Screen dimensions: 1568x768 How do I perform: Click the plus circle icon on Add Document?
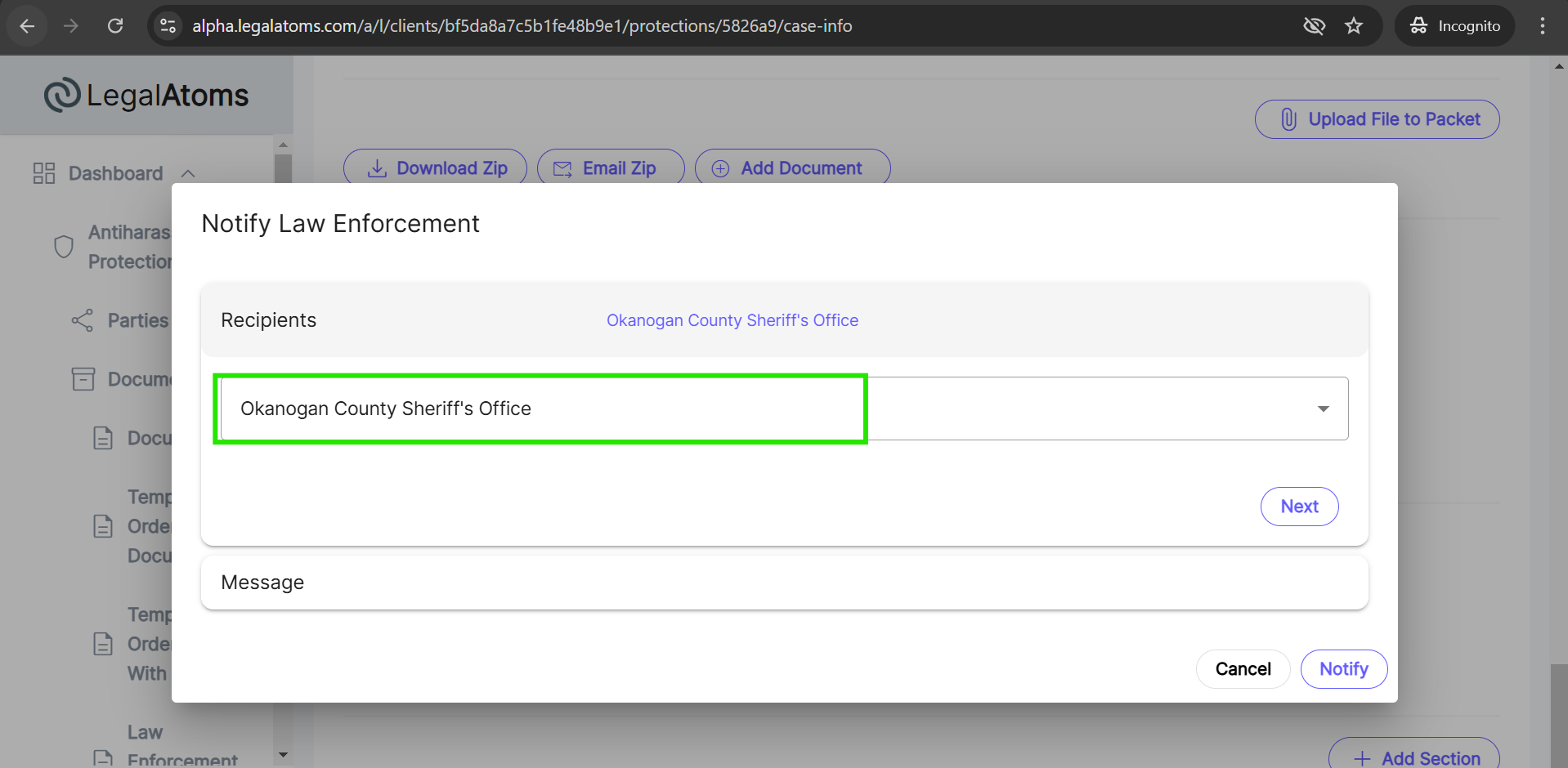click(x=720, y=168)
